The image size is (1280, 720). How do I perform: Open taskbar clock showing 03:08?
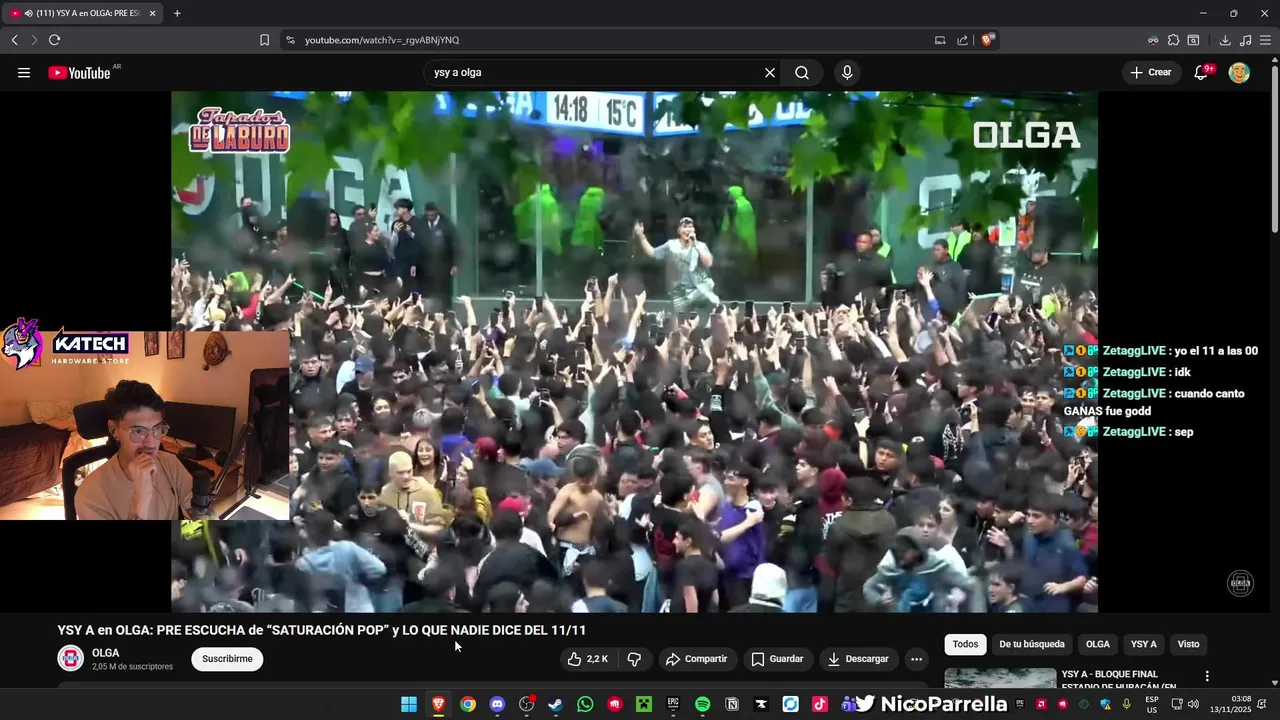(x=1230, y=704)
